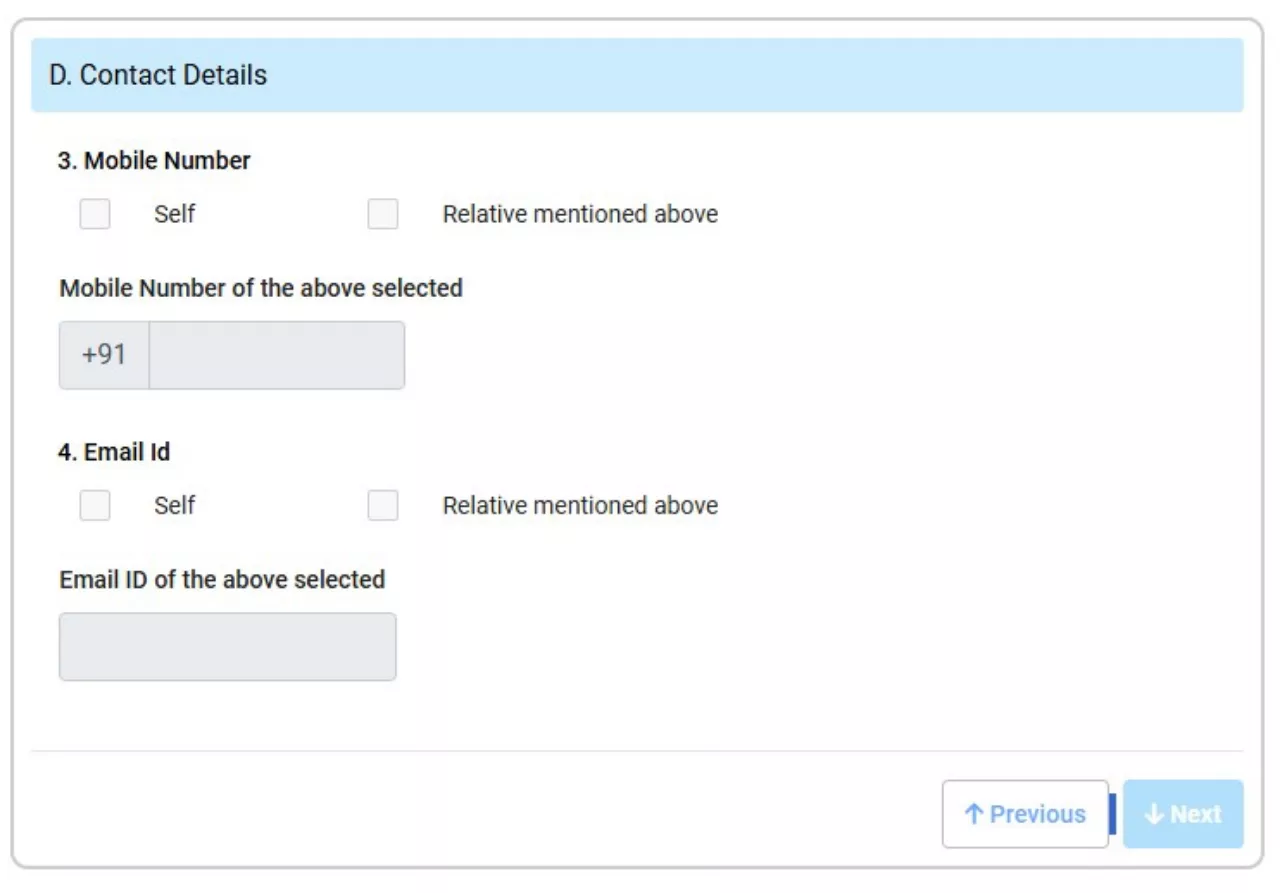Click Relative mentioned above label under Email Id
This screenshot has width=1280, height=893.
point(580,506)
